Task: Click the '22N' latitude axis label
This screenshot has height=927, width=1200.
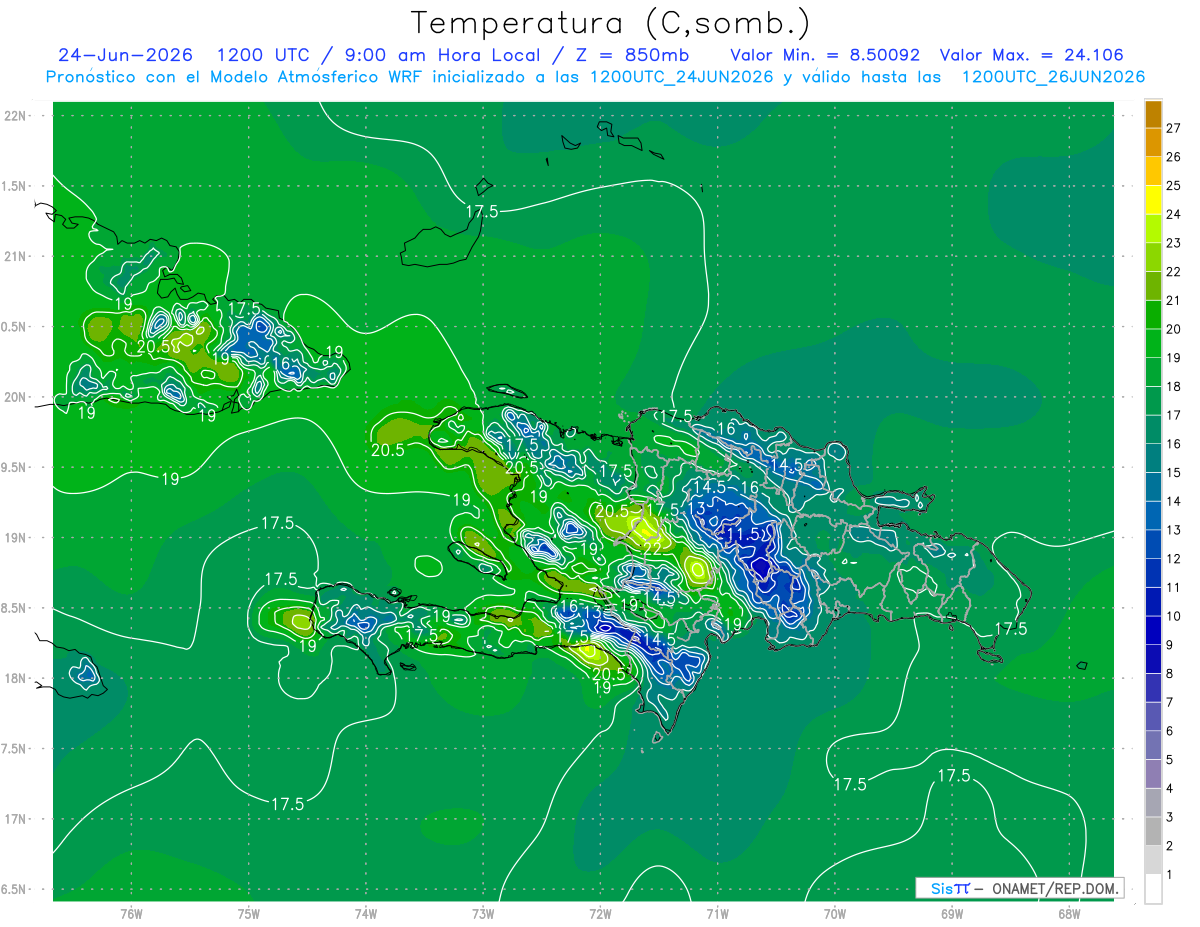Action: click(15, 115)
